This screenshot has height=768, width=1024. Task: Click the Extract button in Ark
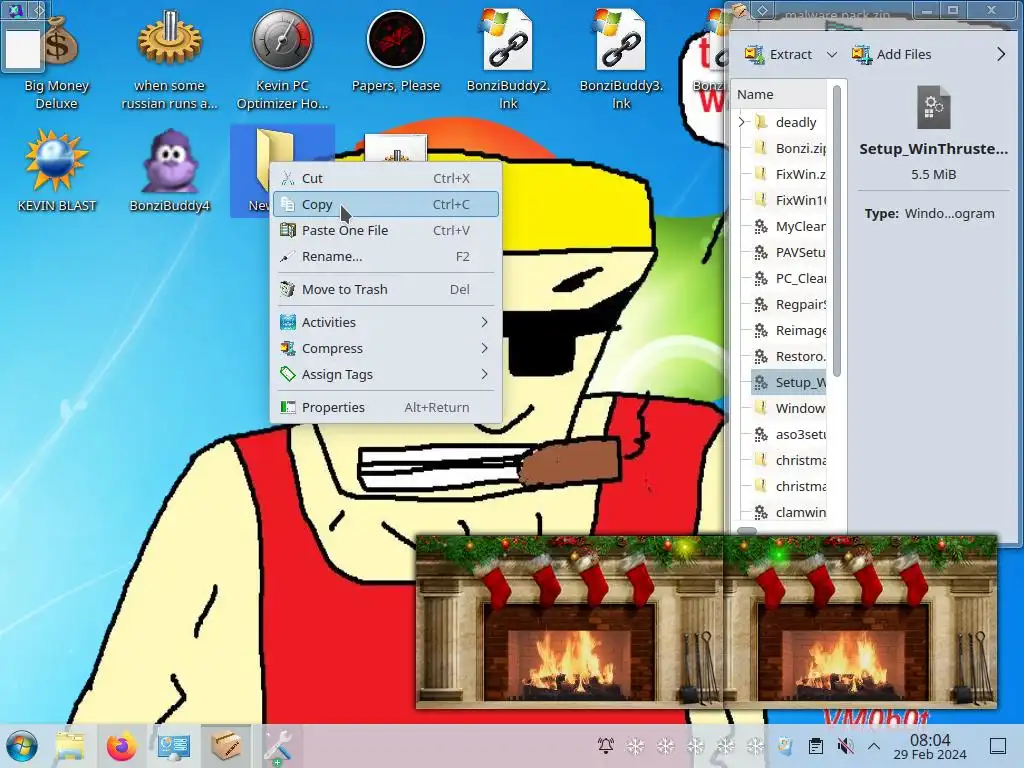click(779, 54)
